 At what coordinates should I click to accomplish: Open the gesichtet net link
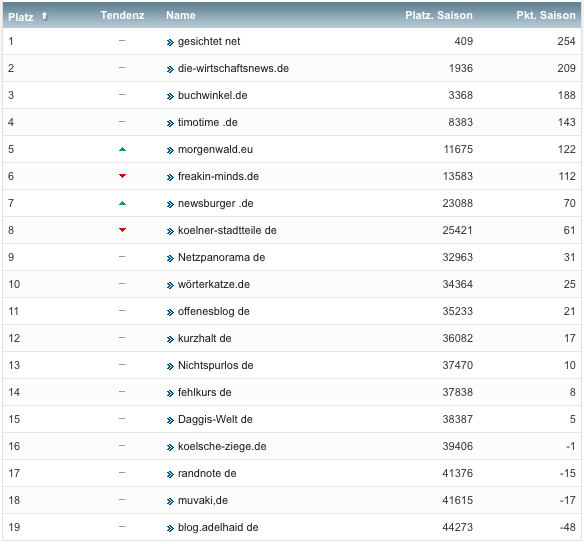pyautogui.click(x=209, y=41)
